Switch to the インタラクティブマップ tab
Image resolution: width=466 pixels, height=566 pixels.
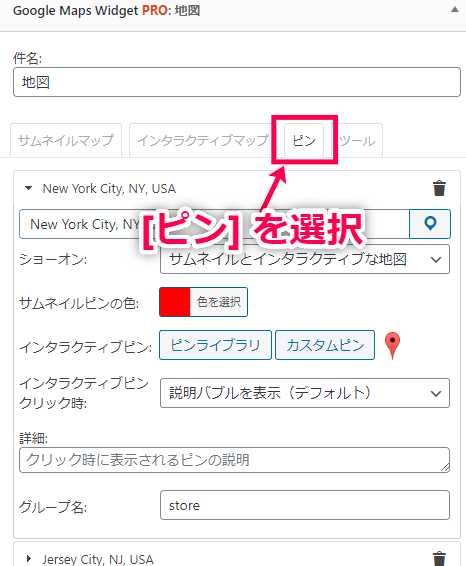[x=203, y=140]
